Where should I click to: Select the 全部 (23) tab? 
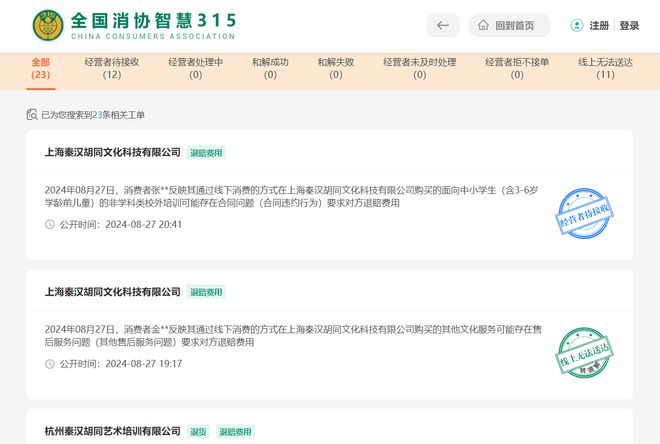coord(41,69)
